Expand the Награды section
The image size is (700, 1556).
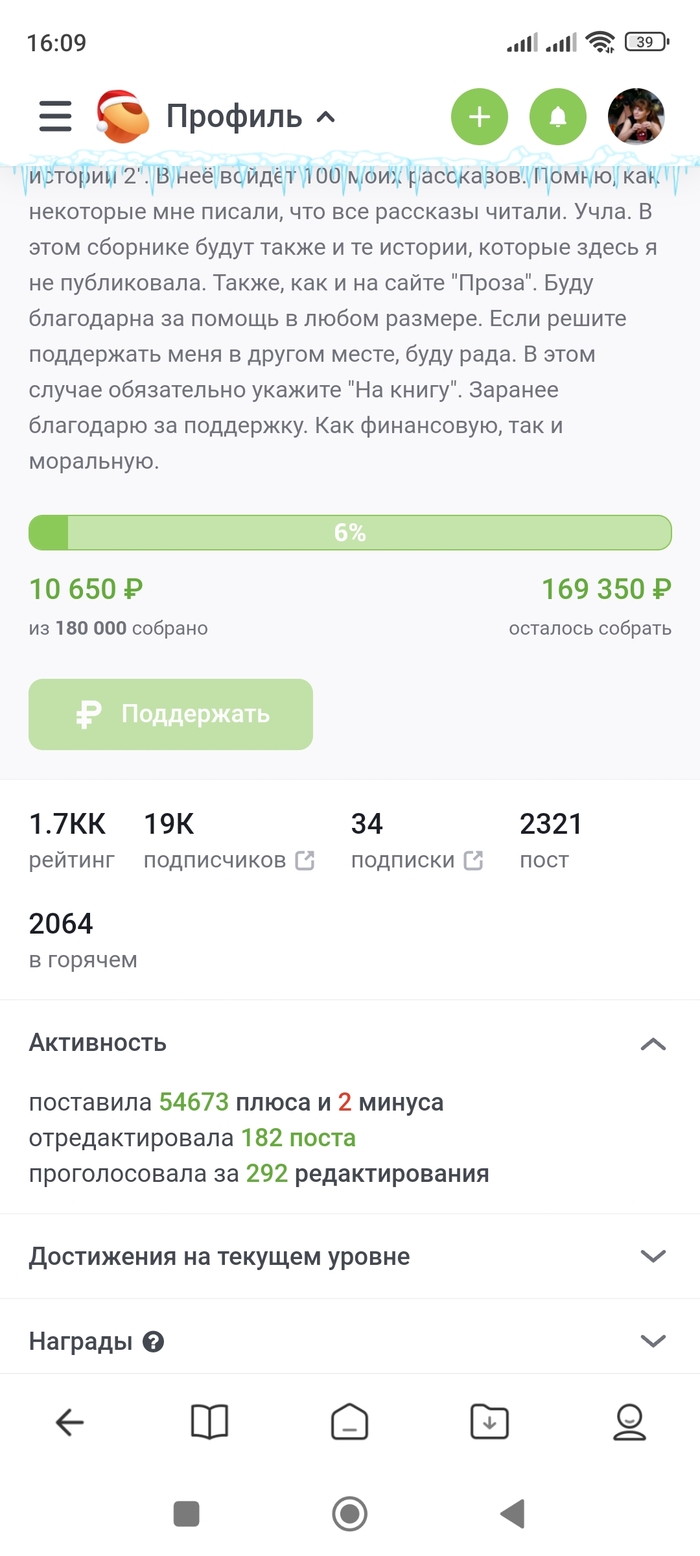(x=652, y=1341)
